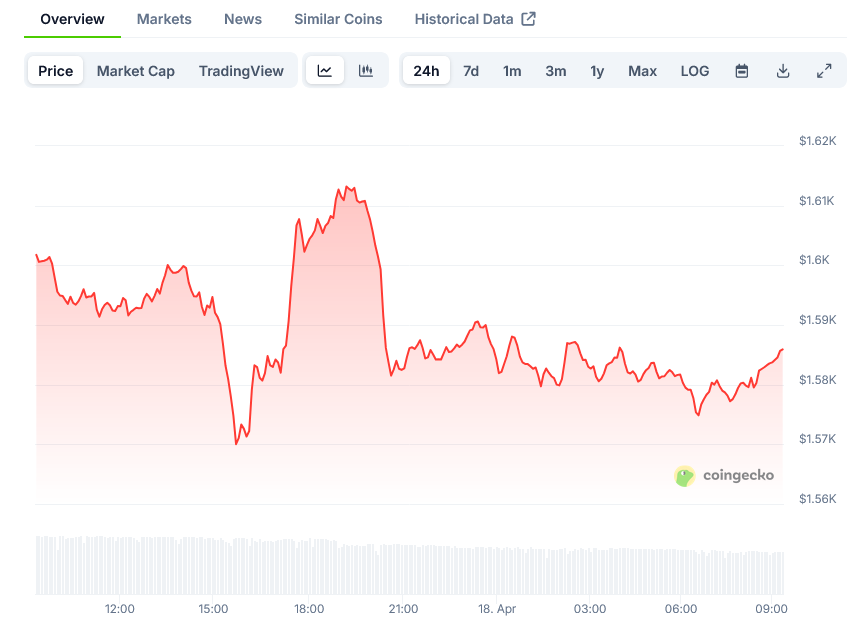Toggle the LOG scale option
The width and height of the screenshot is (847, 634).
(x=695, y=71)
